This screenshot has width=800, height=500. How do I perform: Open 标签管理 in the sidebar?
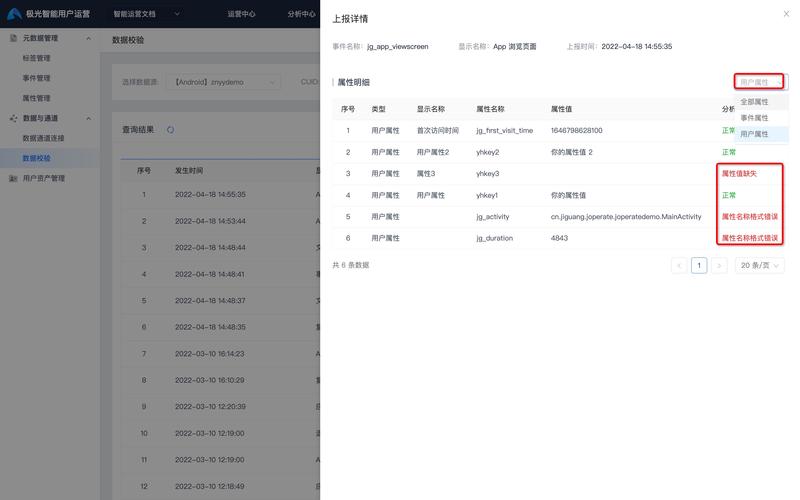pos(36,58)
